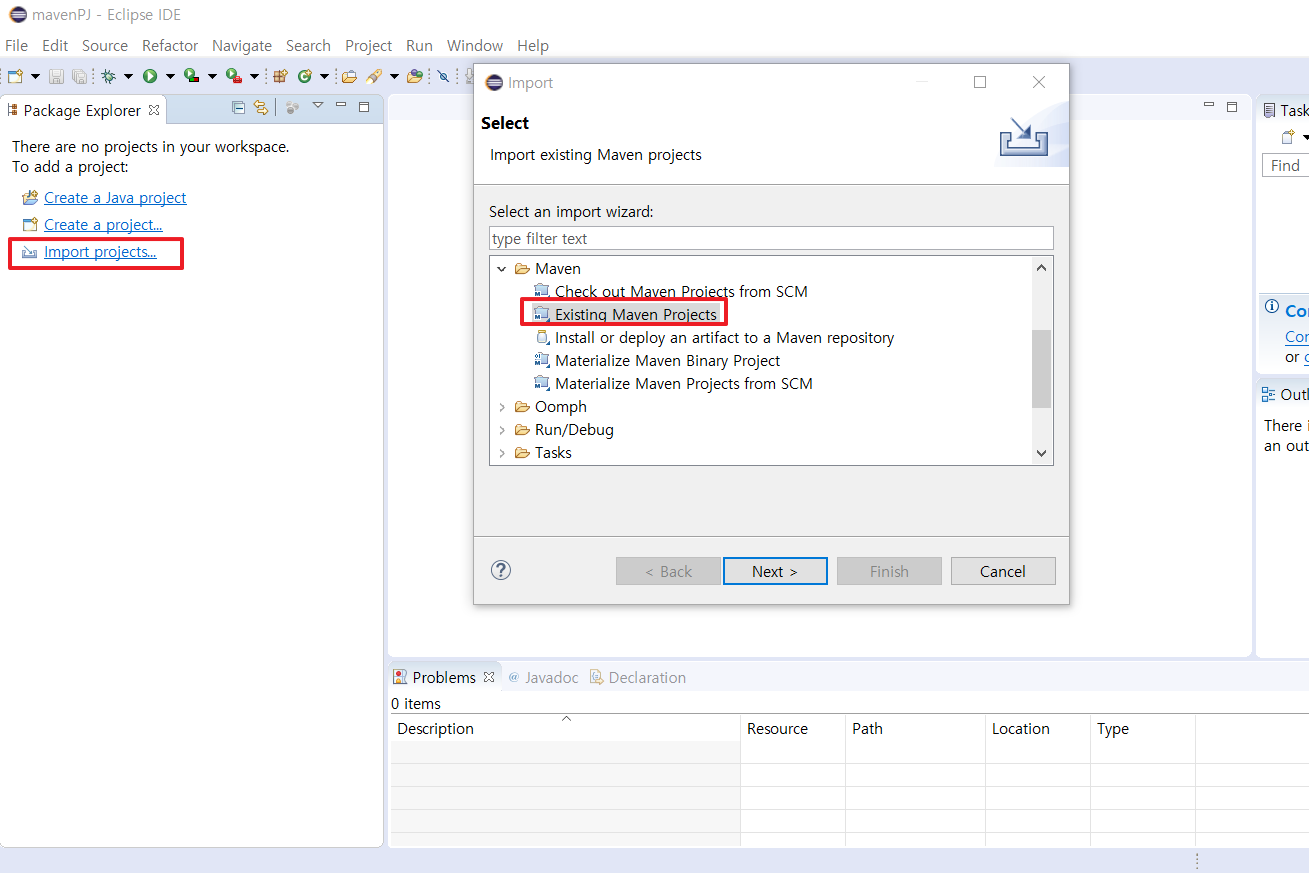Select Materialize Maven Projects from SCM
The height and width of the screenshot is (873, 1309).
684,384
